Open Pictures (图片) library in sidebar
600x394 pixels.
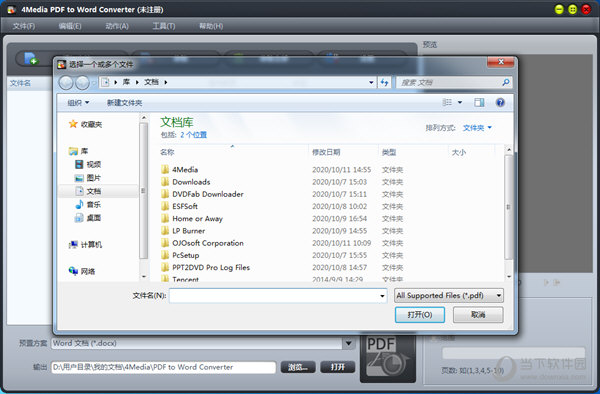88,178
